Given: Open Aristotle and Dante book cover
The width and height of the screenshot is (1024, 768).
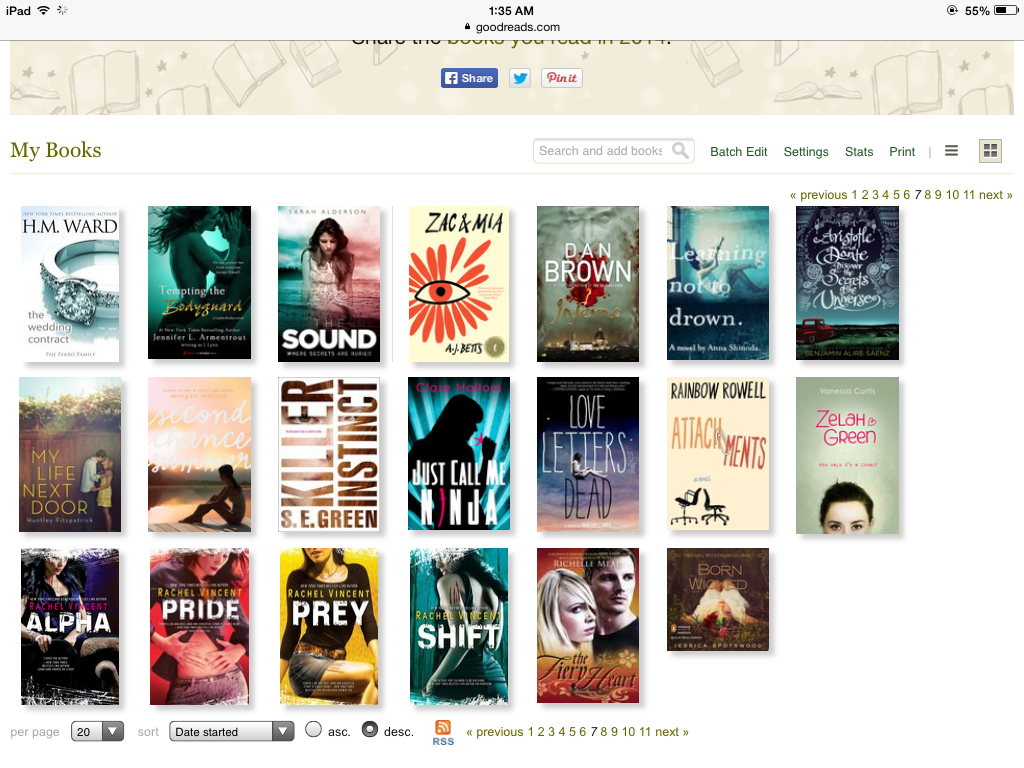Looking at the screenshot, I should click(847, 283).
